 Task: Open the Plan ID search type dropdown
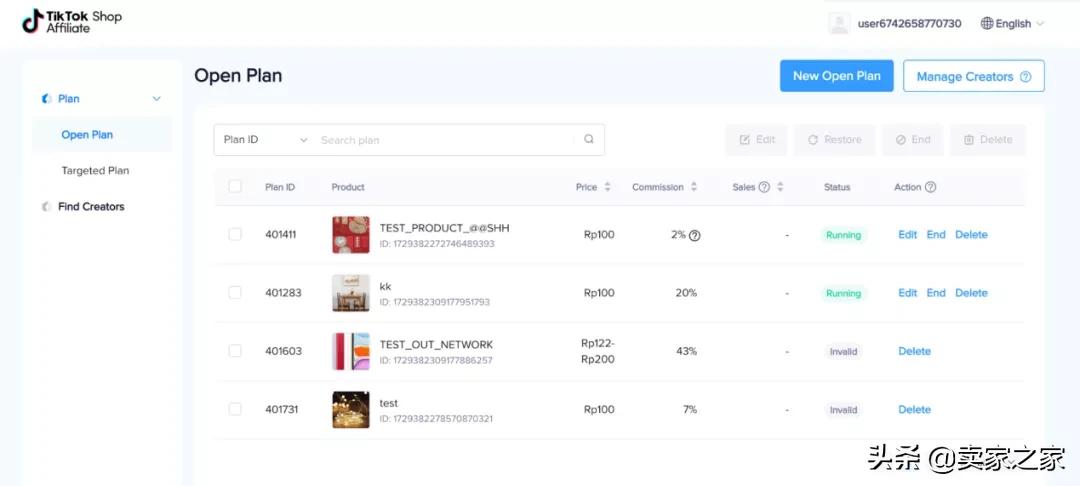pyautogui.click(x=264, y=140)
